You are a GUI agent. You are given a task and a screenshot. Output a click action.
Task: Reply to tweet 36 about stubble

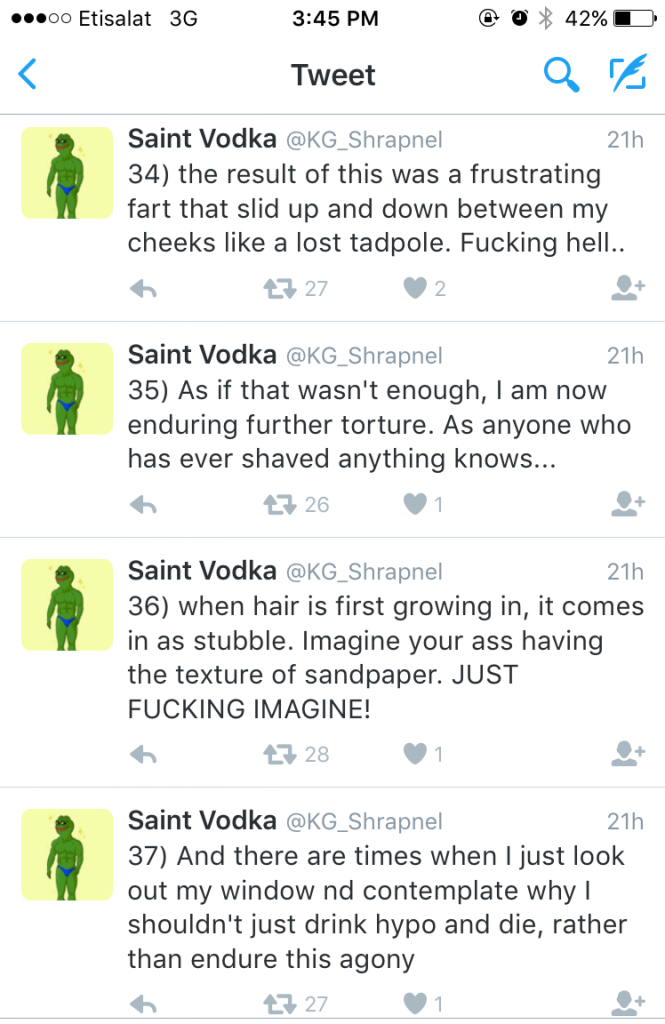tap(144, 754)
